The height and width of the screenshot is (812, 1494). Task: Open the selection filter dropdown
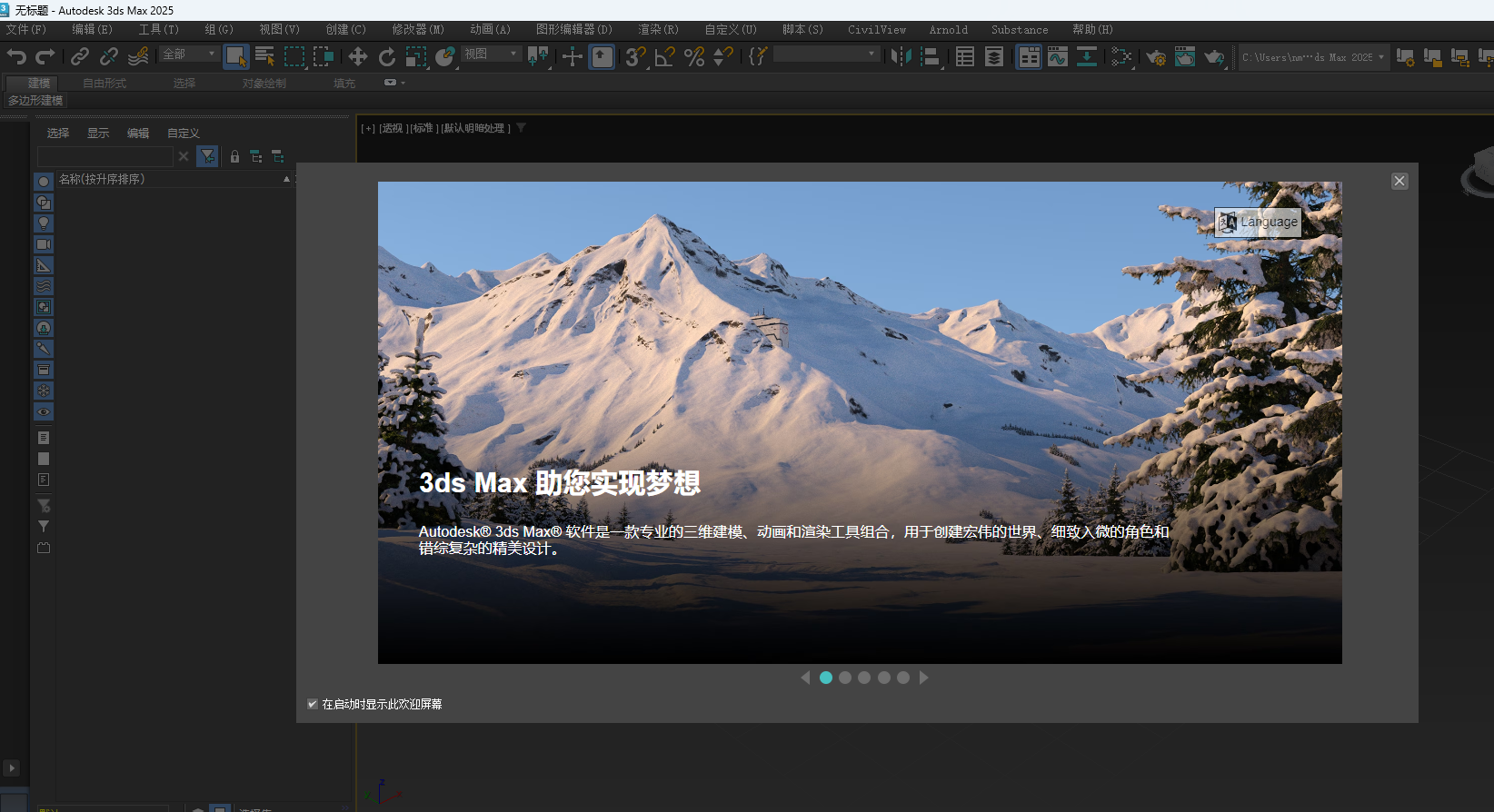click(189, 54)
